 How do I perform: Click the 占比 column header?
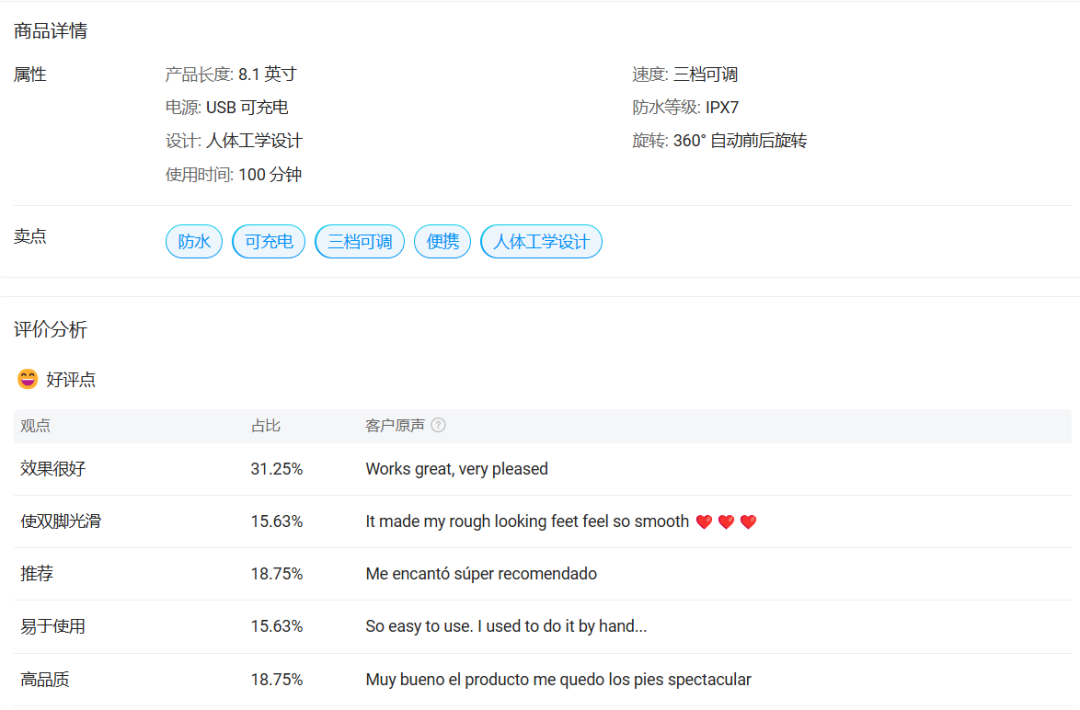point(265,426)
